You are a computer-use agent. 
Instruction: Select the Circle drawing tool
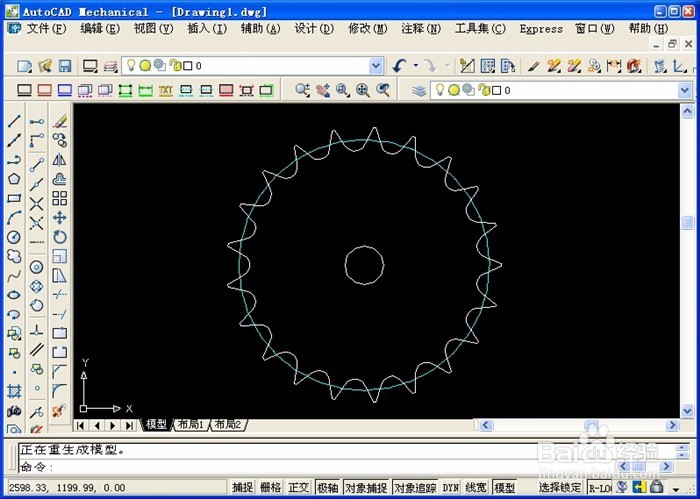(x=14, y=237)
